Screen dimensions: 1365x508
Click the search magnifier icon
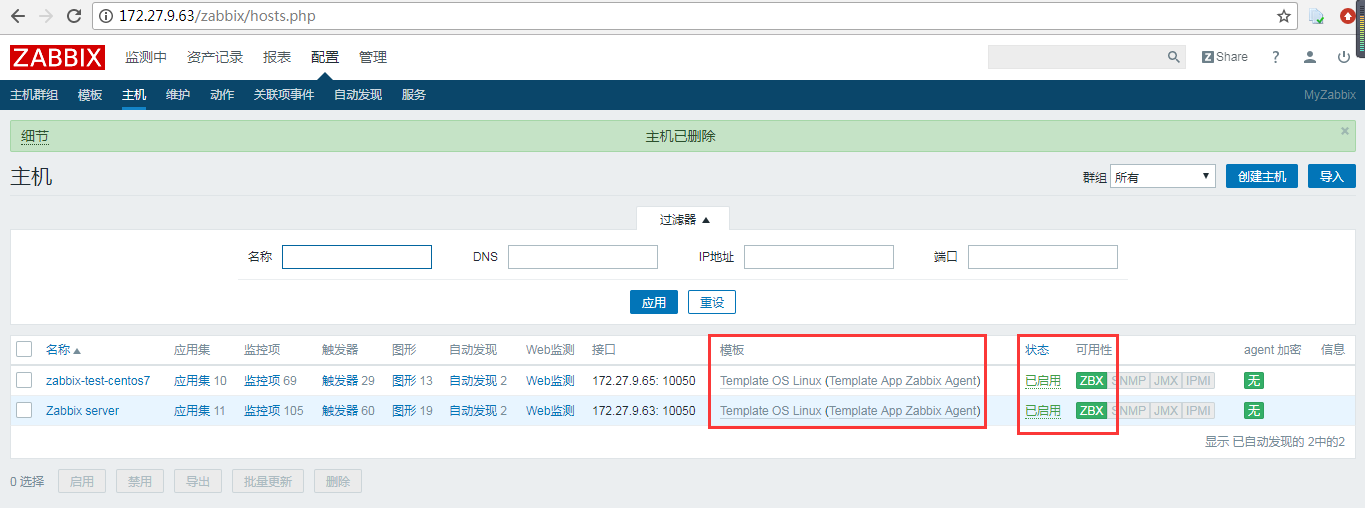click(x=1174, y=57)
